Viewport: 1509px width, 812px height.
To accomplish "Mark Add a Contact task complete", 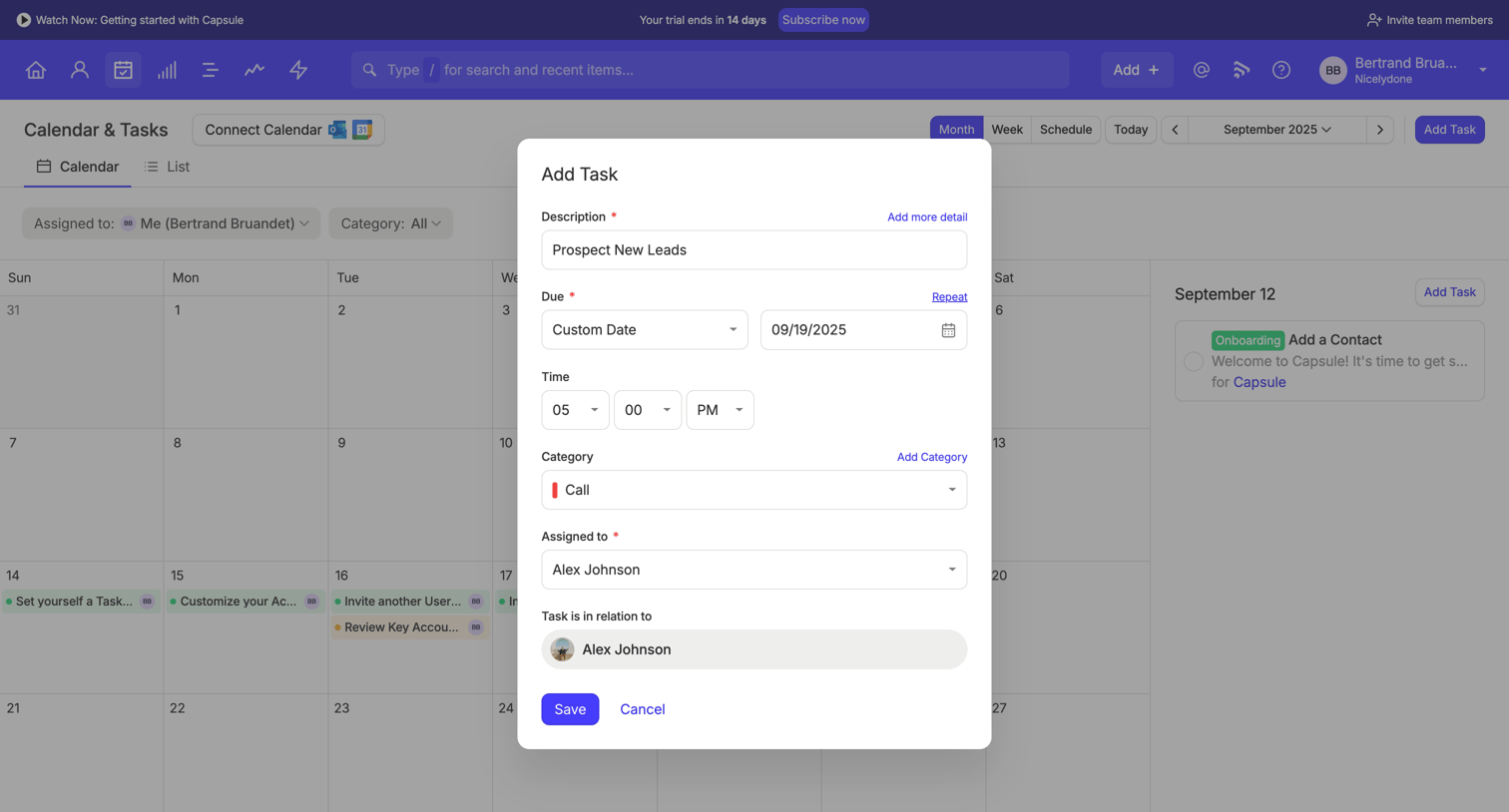I will (x=1194, y=361).
